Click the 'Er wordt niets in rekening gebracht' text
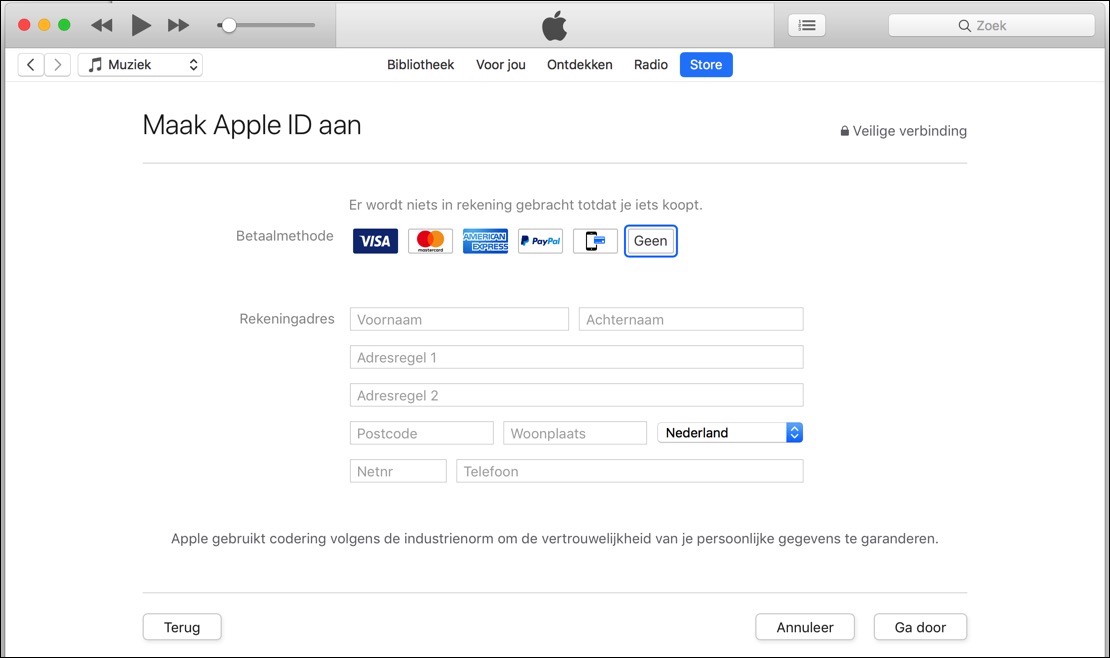Image resolution: width=1110 pixels, height=658 pixels. [525, 205]
